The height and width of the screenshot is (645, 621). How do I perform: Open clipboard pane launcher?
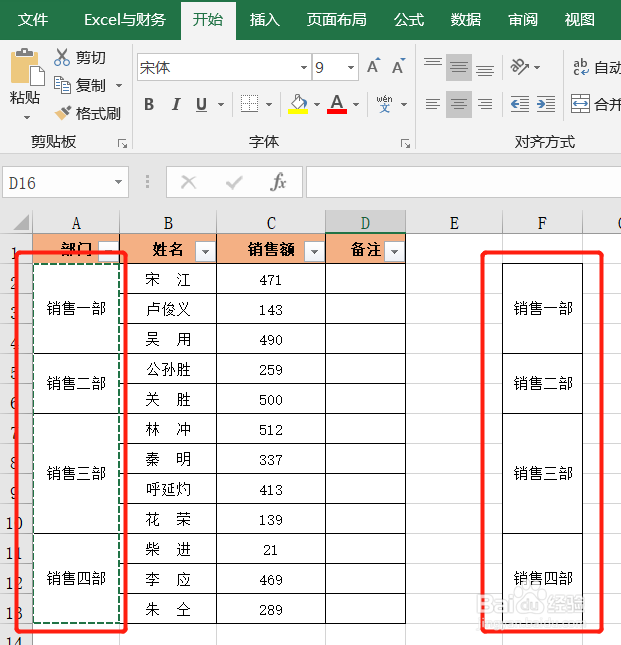coord(122,144)
